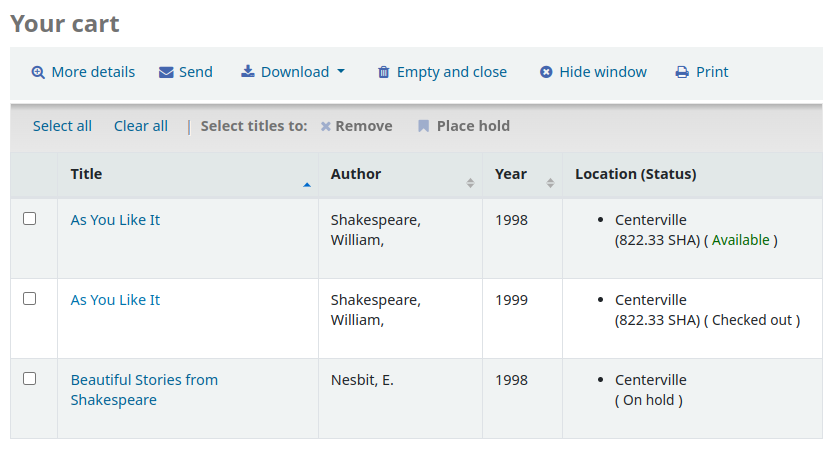Select Beautiful Stories from Shakespeare checkbox
The height and width of the screenshot is (470, 837).
pyautogui.click(x=30, y=378)
